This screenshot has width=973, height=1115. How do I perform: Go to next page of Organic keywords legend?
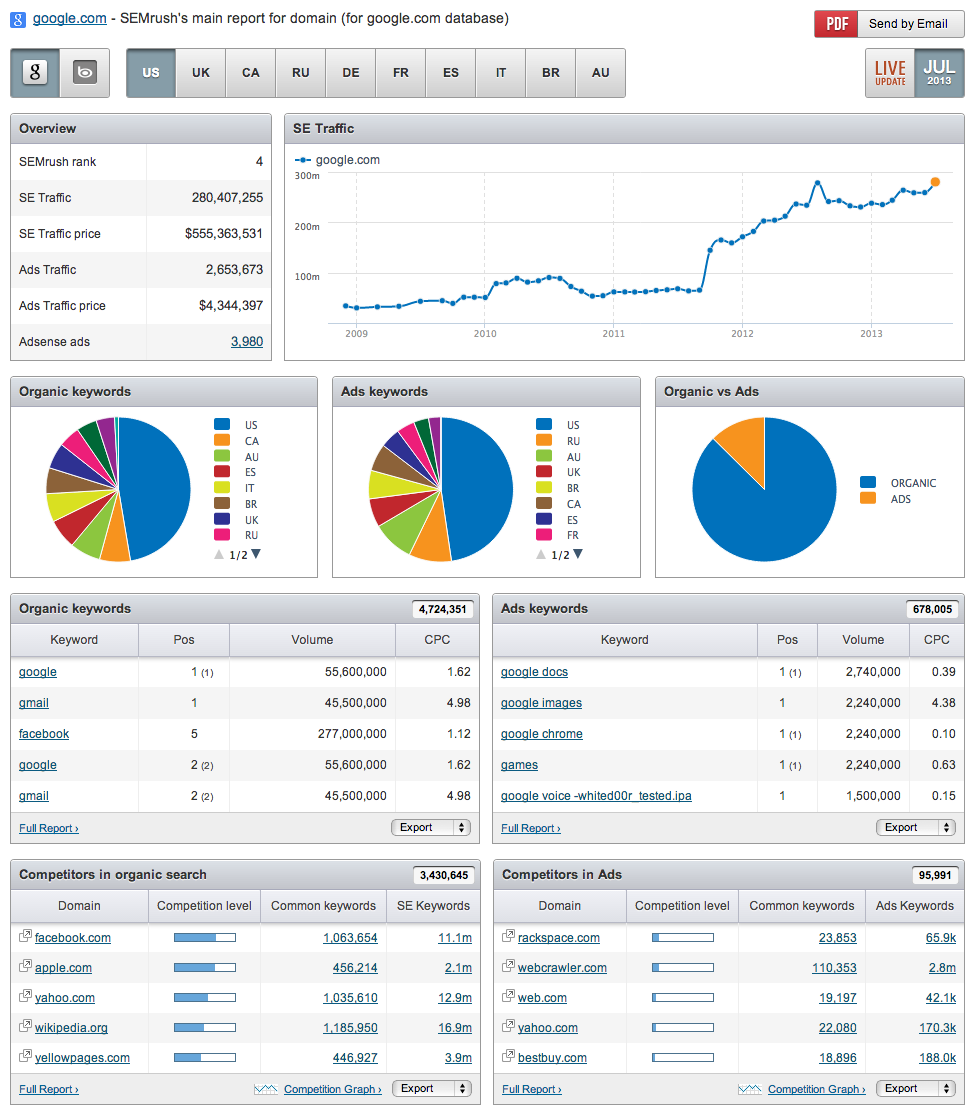pyautogui.click(x=256, y=554)
